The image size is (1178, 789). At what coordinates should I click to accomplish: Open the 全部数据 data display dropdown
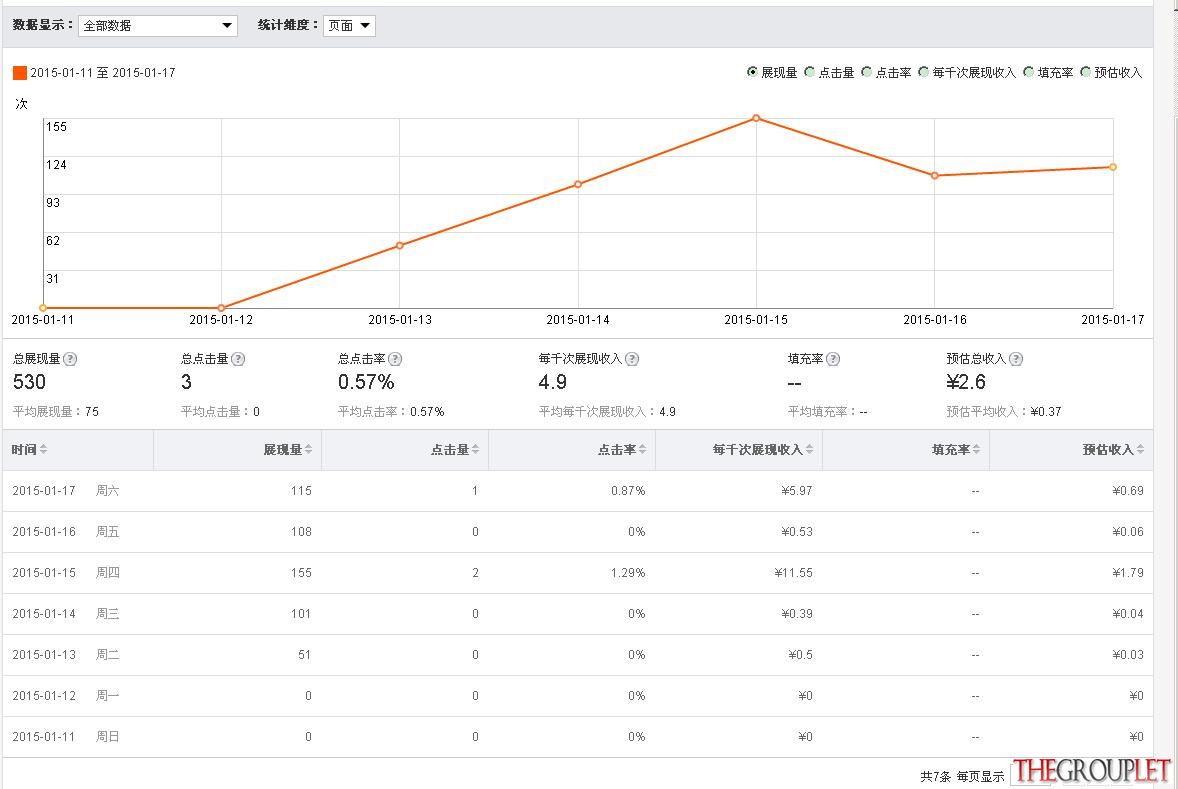click(158, 26)
